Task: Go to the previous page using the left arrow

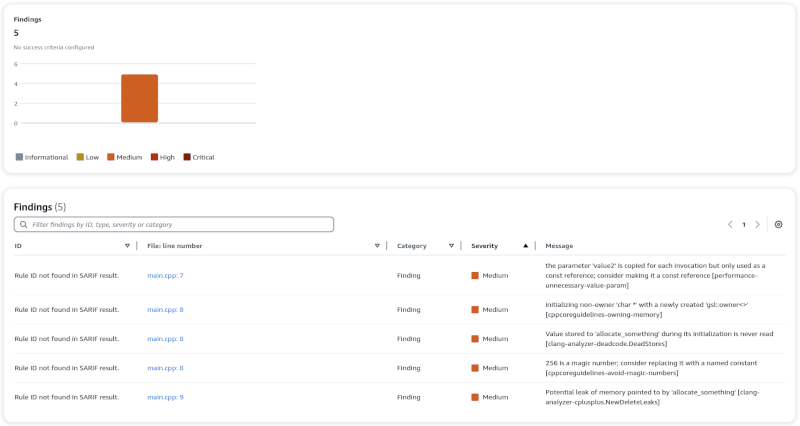Action: 730,225
